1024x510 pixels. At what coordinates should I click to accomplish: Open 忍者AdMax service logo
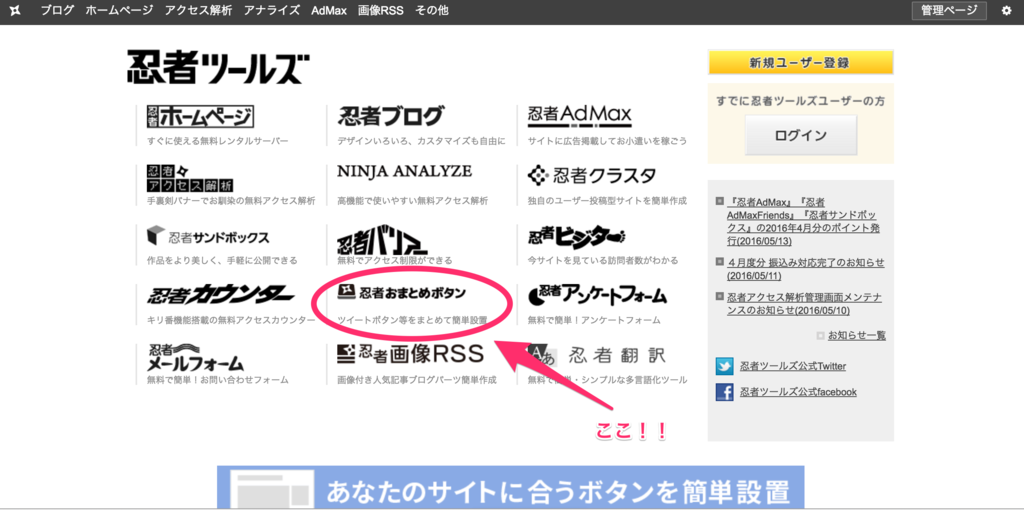pyautogui.click(x=580, y=116)
